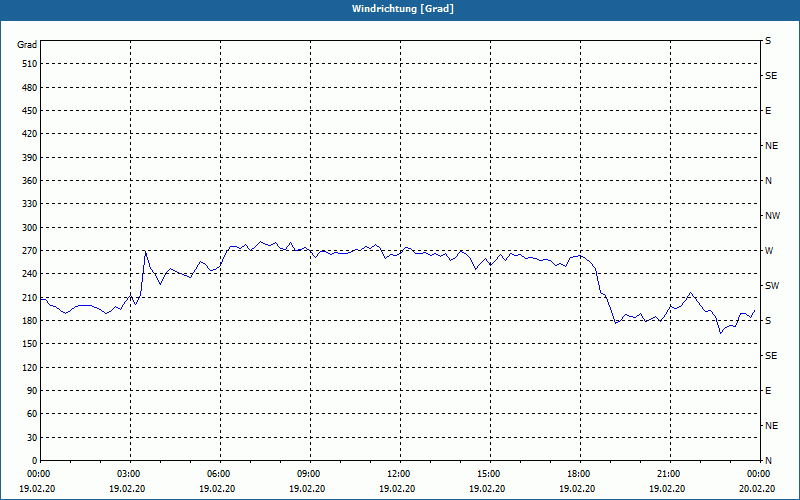Click the 60 y-axis tick label
The image size is (800, 500).
coord(32,414)
